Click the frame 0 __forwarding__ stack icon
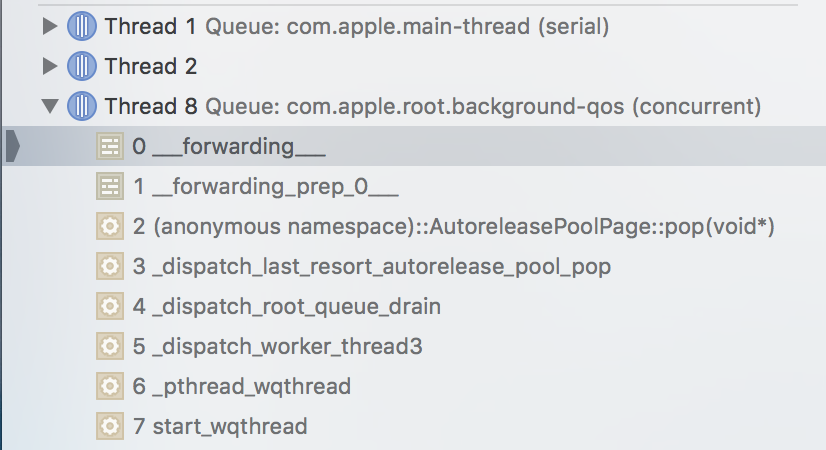This screenshot has width=826, height=450. tap(109, 147)
